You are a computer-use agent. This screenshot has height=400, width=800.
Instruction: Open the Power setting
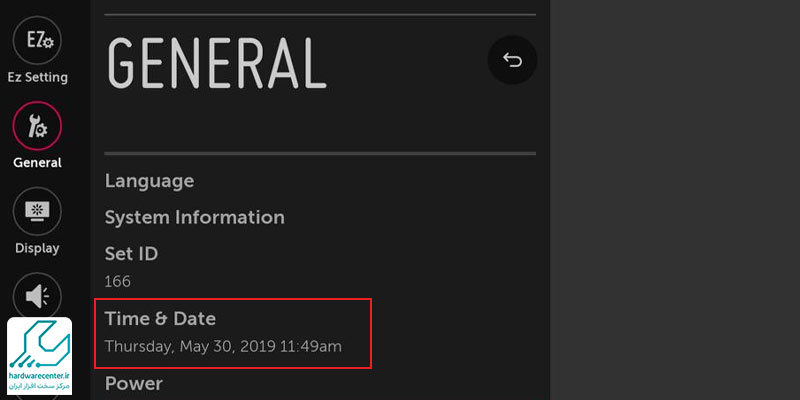tap(134, 384)
